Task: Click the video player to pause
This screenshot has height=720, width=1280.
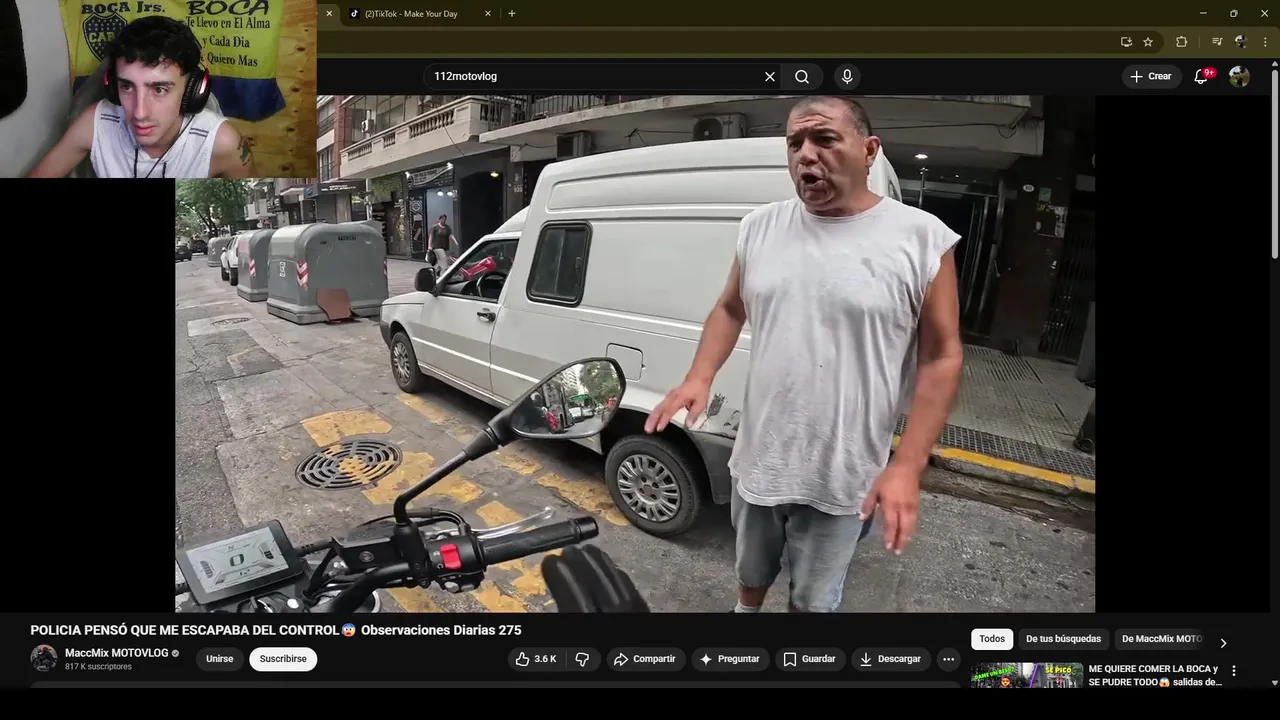Action: pos(635,353)
